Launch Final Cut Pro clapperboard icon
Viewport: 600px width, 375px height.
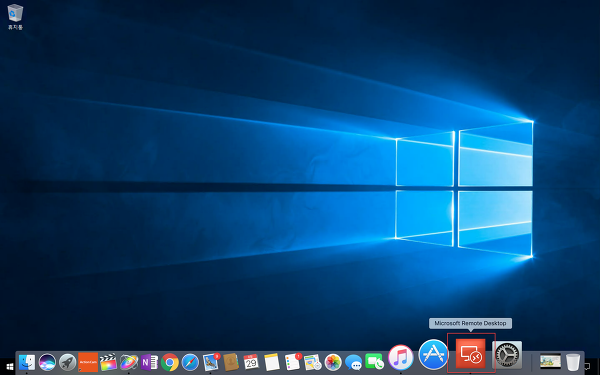(x=108, y=362)
